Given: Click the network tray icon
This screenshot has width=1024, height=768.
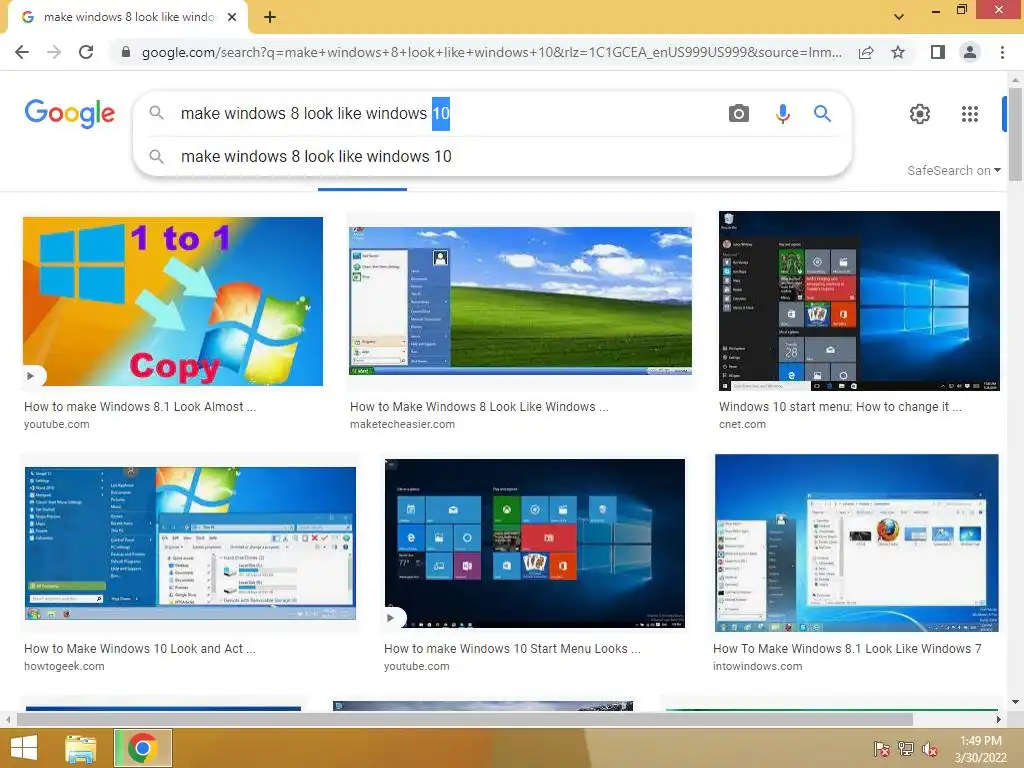Looking at the screenshot, I should (x=906, y=749).
